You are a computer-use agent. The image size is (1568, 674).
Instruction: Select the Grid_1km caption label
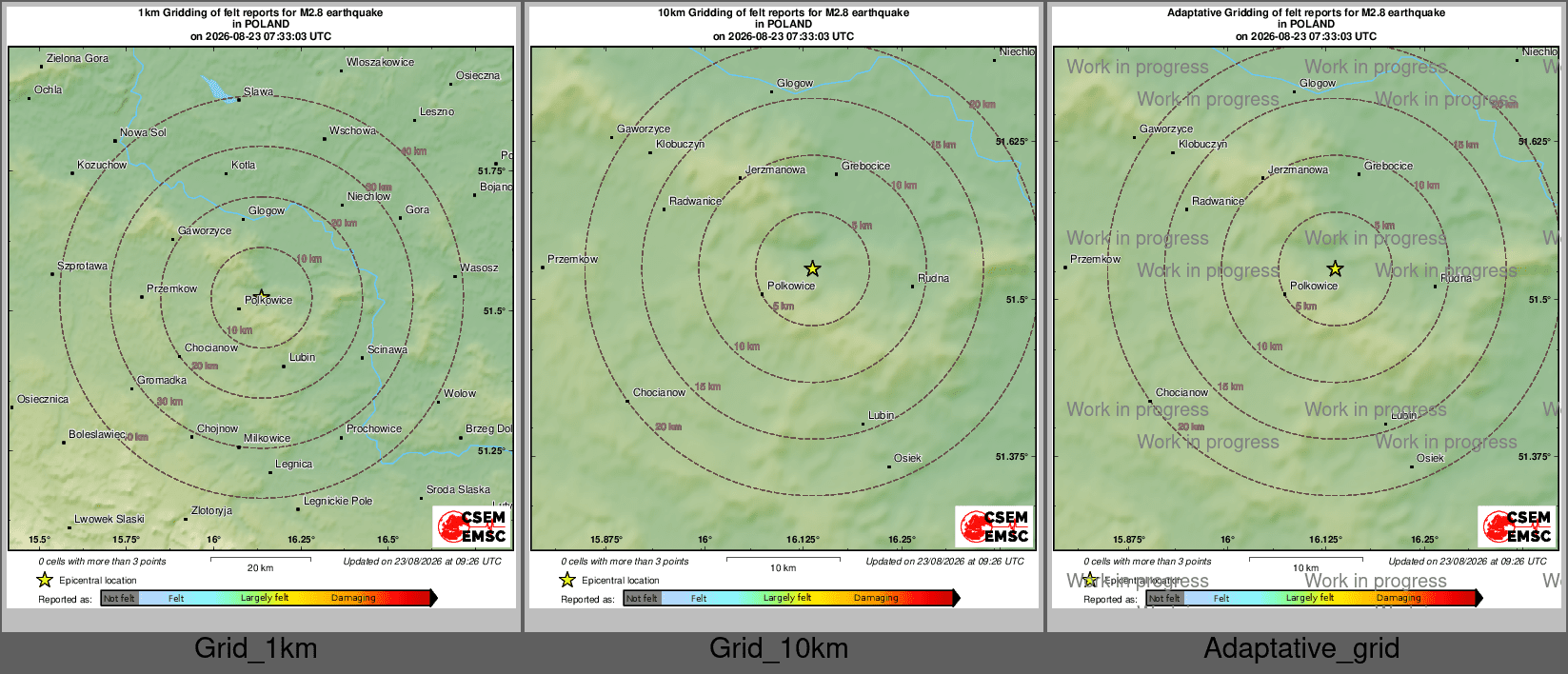[x=256, y=648]
